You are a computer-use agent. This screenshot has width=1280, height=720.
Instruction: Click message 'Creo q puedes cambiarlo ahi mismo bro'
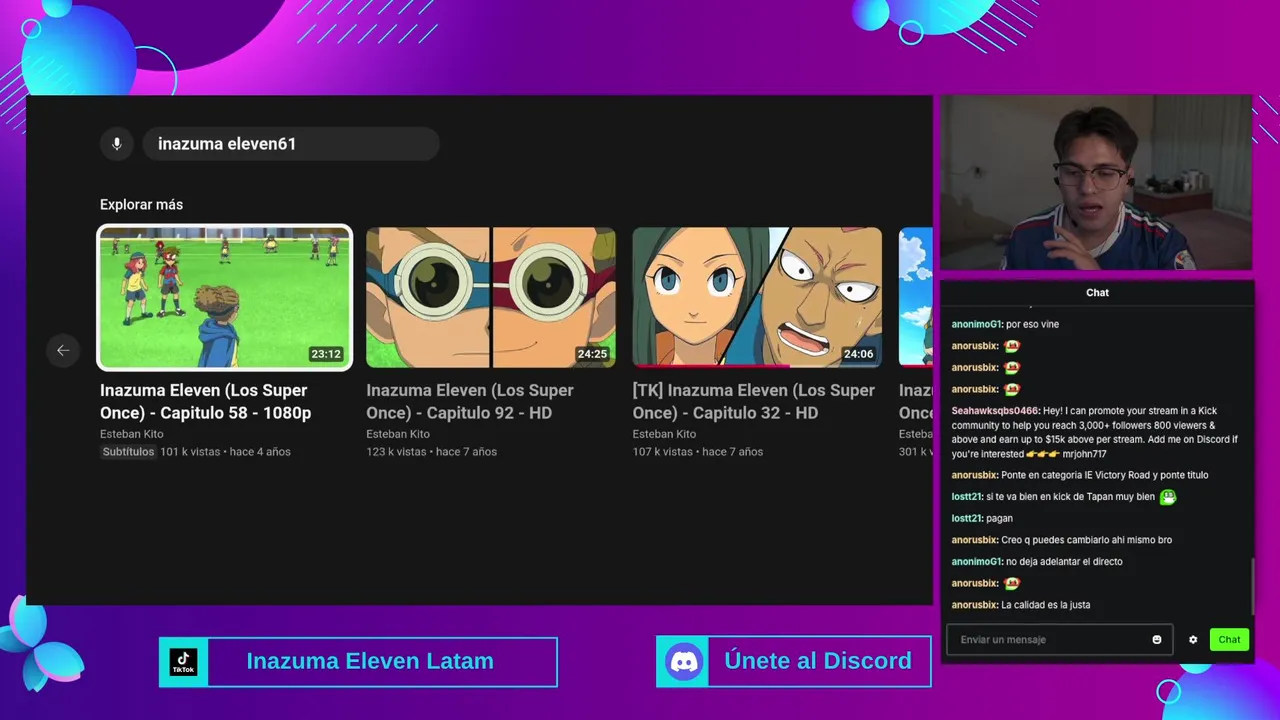tap(1086, 540)
